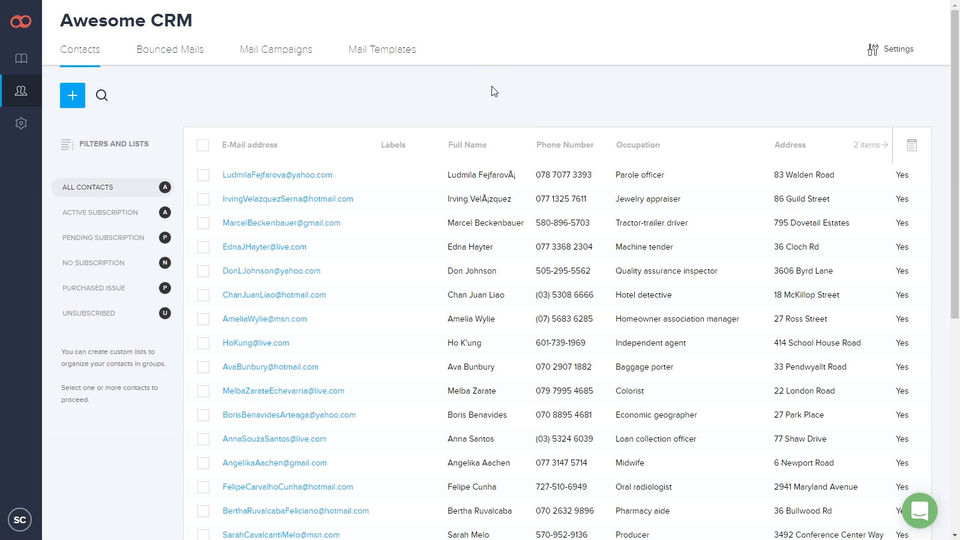Show Pending Subscription contacts
The image size is (960, 540).
[103, 238]
